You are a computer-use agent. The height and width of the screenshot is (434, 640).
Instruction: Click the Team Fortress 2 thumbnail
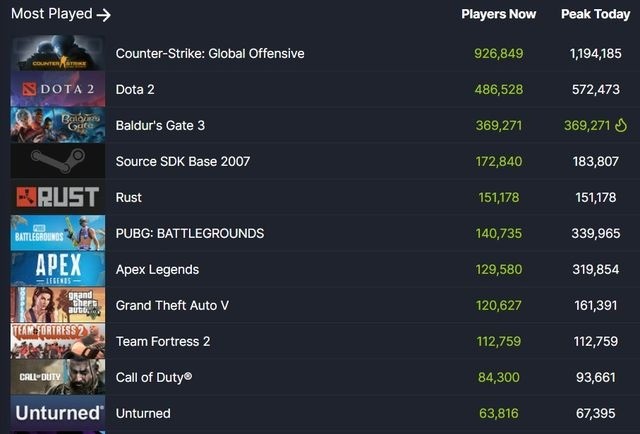pyautogui.click(x=58, y=341)
